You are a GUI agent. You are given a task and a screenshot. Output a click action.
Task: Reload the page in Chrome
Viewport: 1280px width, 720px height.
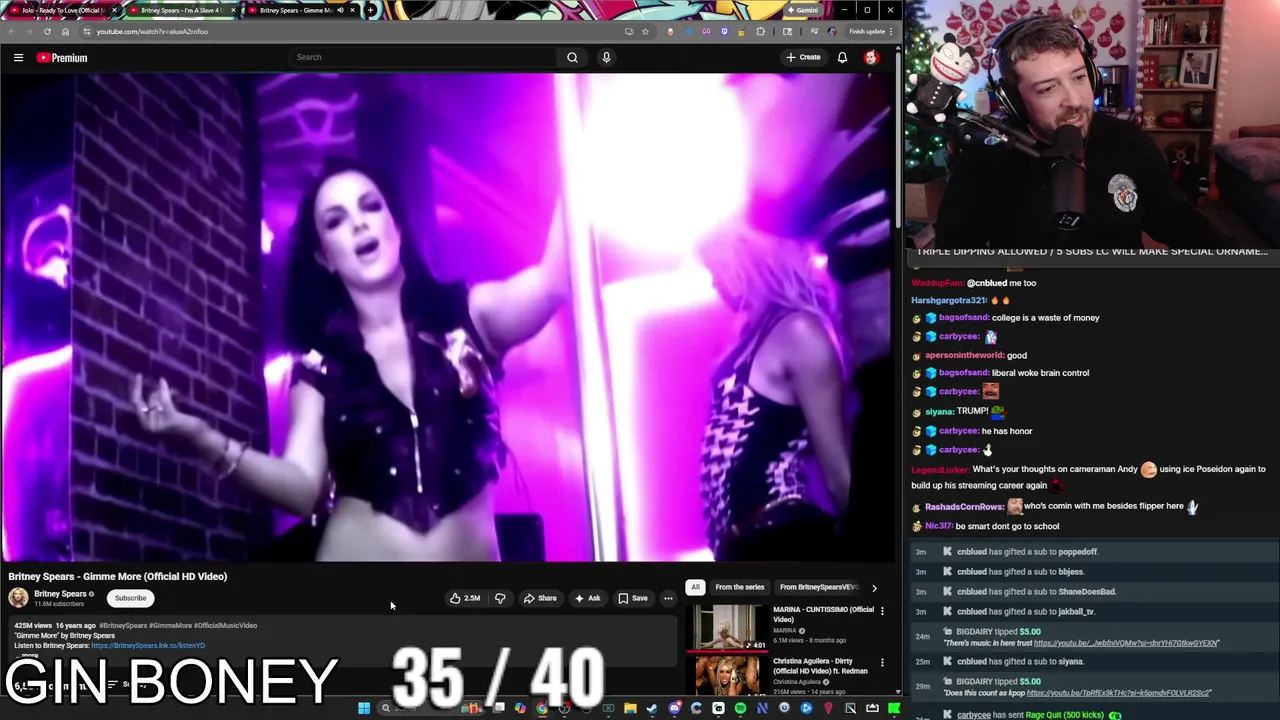(47, 31)
